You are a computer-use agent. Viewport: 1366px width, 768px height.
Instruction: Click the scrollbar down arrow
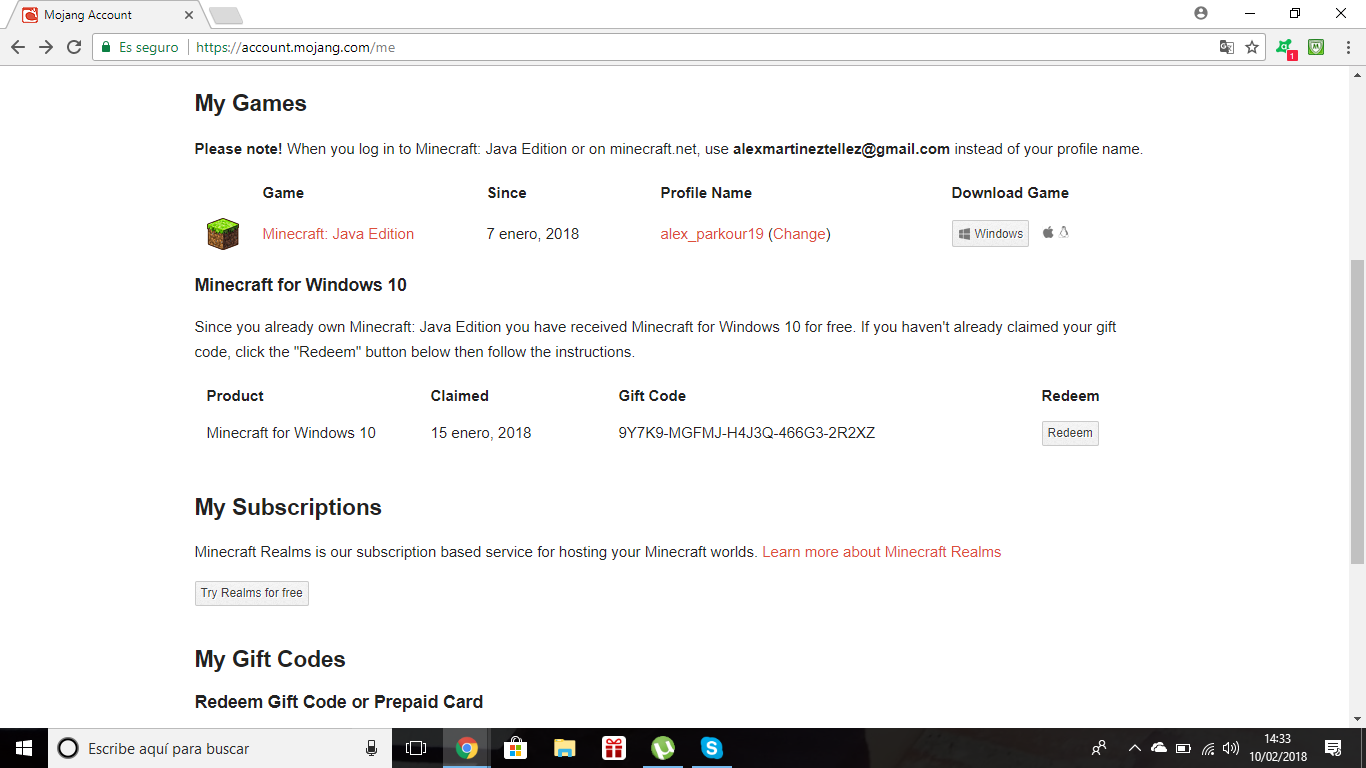point(1357,718)
